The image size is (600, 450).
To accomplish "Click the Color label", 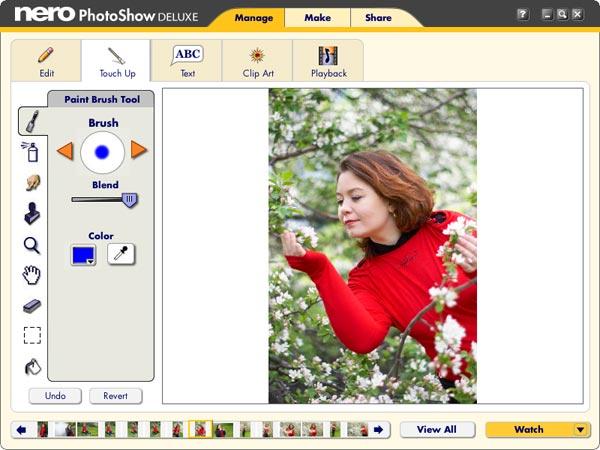I will point(101,236).
